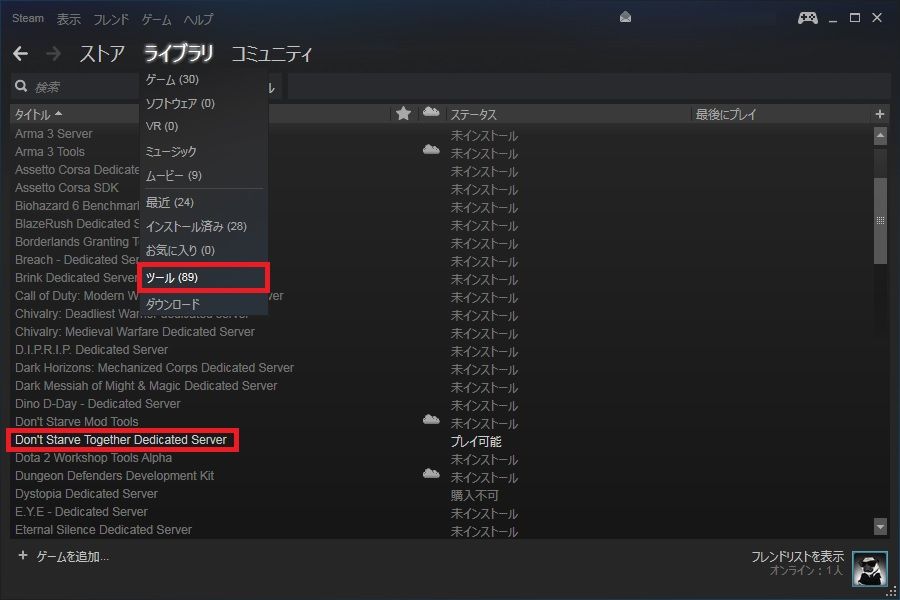
Task: Select ミュージック in the dropdown
Action: [204, 152]
